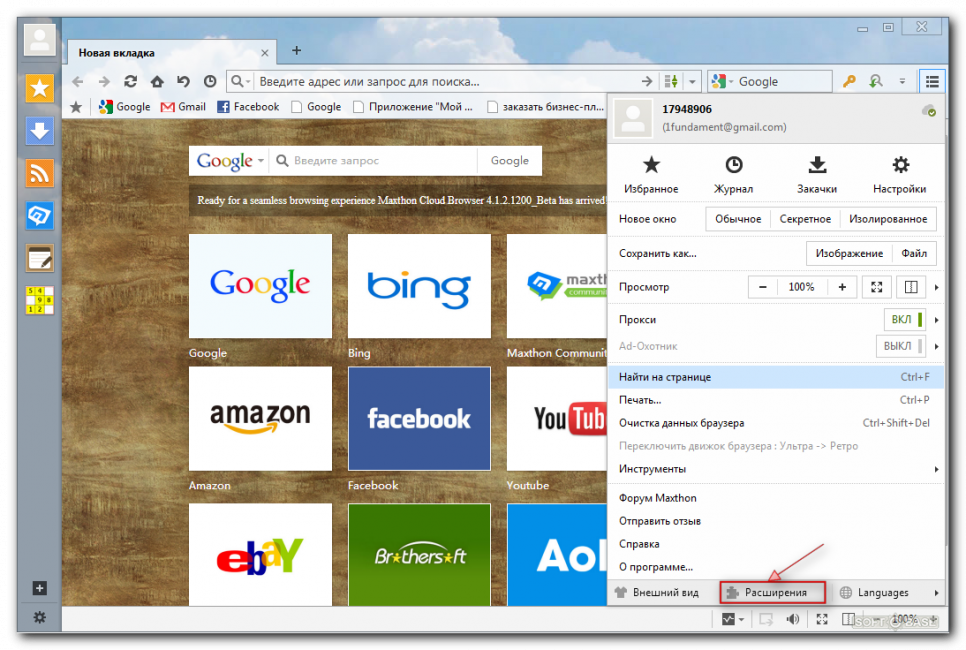Open the dropdown arrow next to the split-screen icon
The width and height of the screenshot is (966, 650).
pos(692,81)
